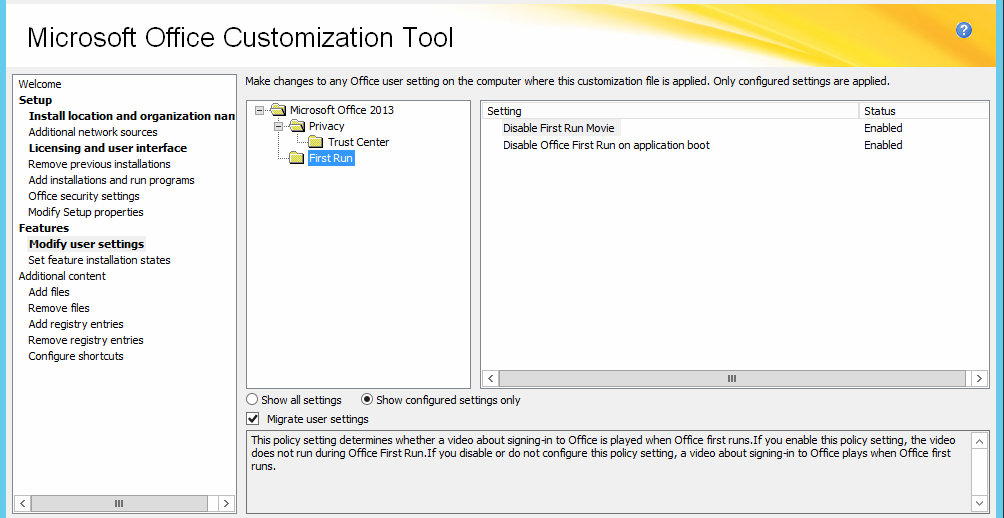This screenshot has width=1004, height=518.
Task: Click description box scroll down arrow
Action: point(979,502)
